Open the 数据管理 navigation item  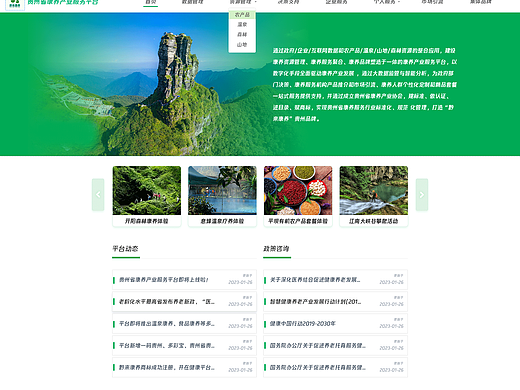pyautogui.click(x=192, y=2)
